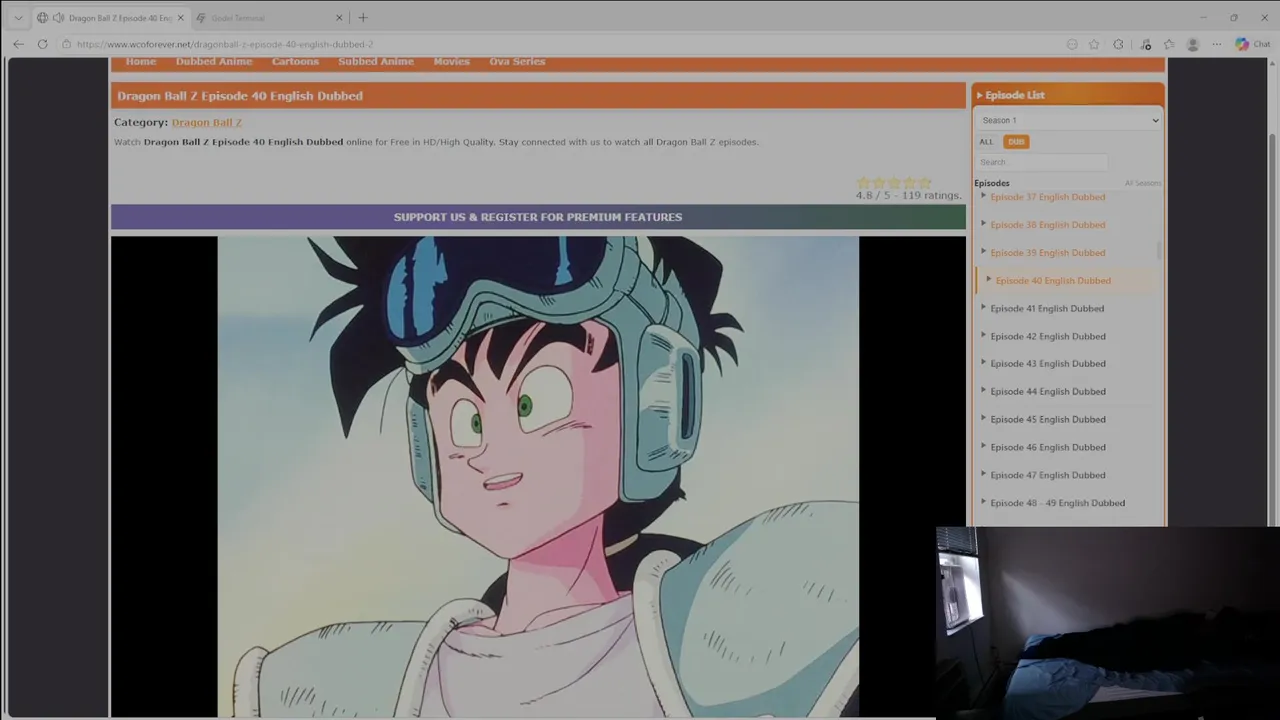
Task: Close the Dragon Ball Z Episode 40 tab
Action: point(180,18)
